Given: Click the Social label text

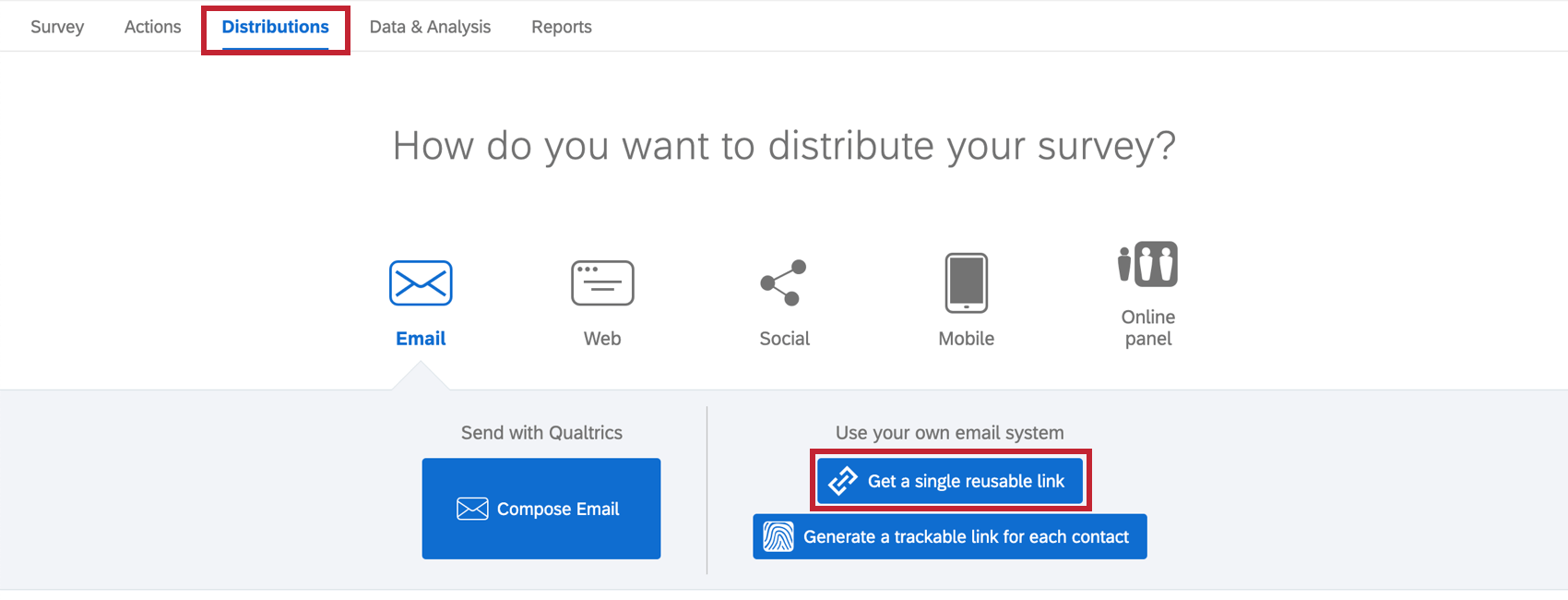Looking at the screenshot, I should (784, 339).
